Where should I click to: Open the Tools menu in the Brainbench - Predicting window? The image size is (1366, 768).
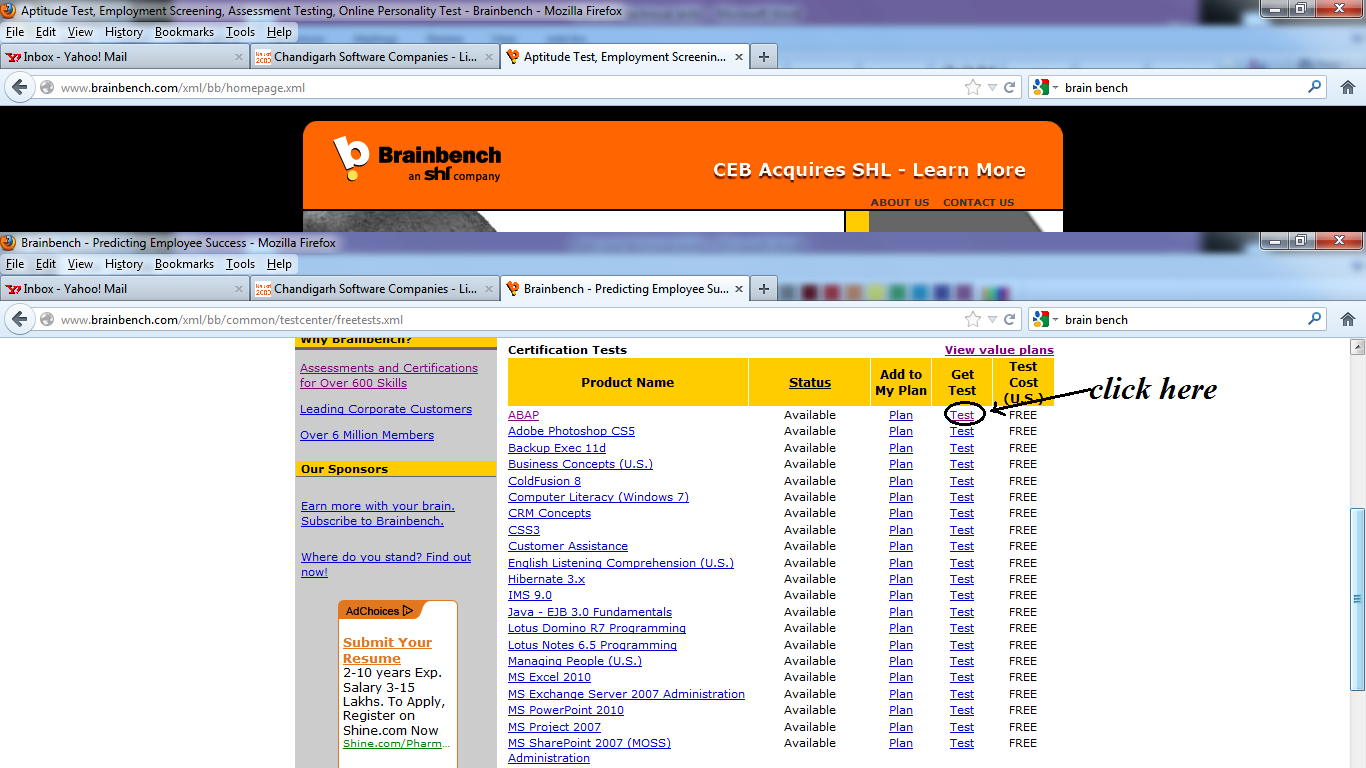coord(240,264)
